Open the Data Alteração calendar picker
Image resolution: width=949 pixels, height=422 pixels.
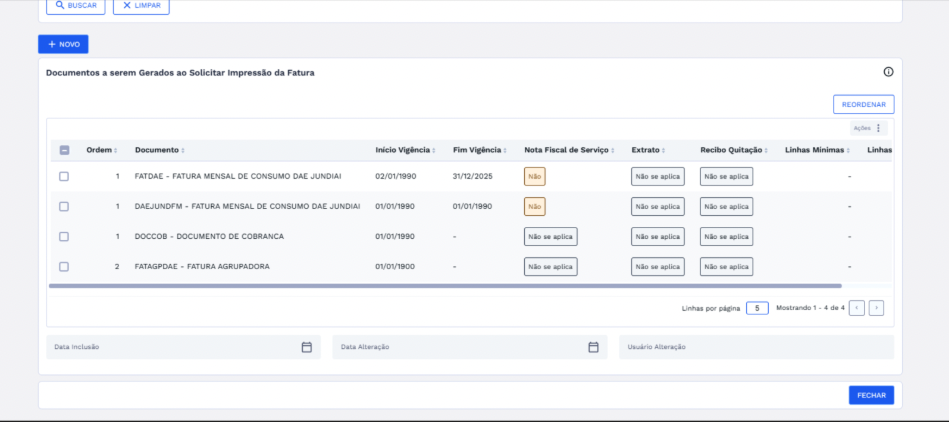tap(593, 347)
